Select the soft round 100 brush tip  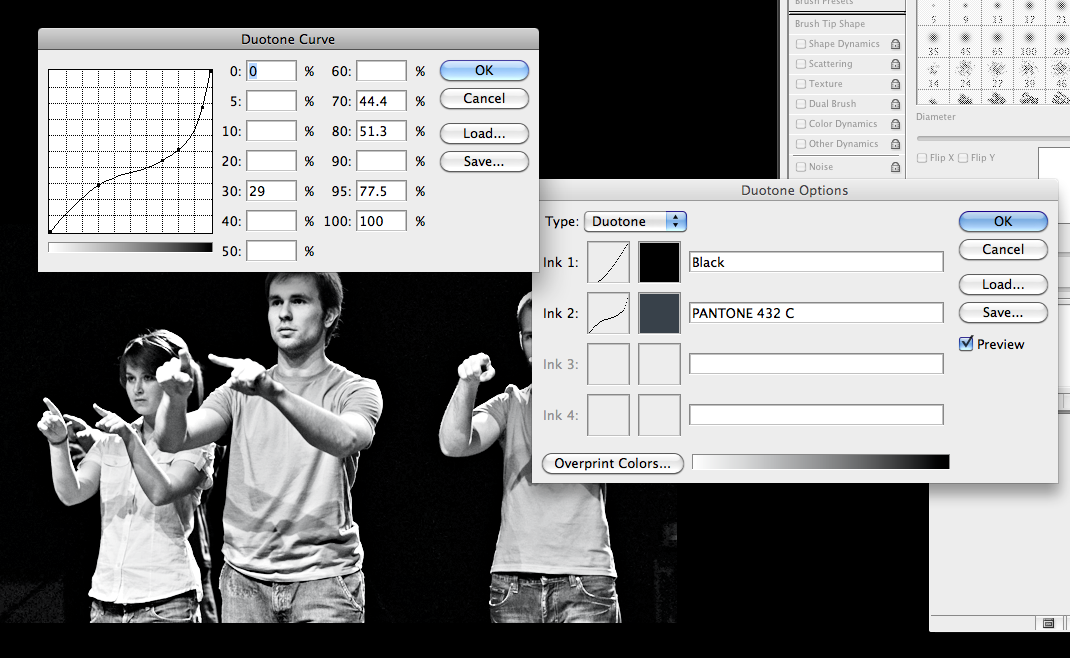coord(1028,42)
